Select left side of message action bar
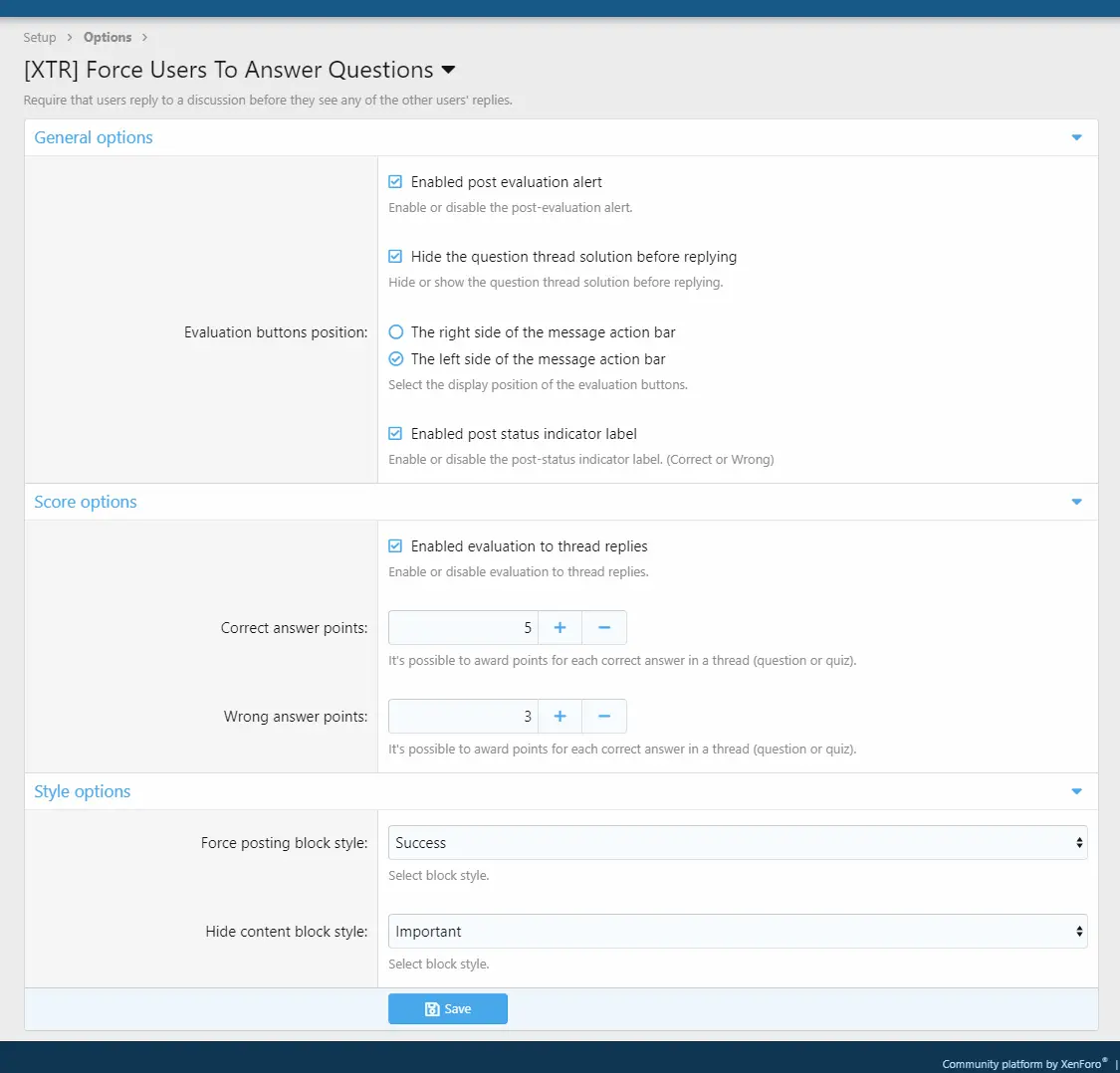Screen dimensions: 1120x1073 (x=395, y=358)
